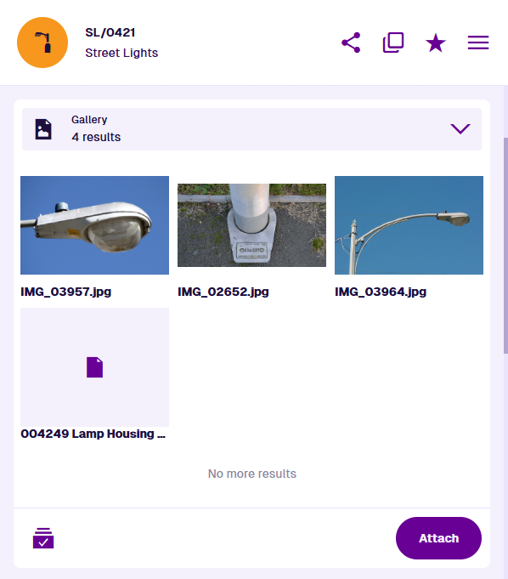Click the 004249 Lamp Housing file name
508x579 pixels.
point(93,434)
